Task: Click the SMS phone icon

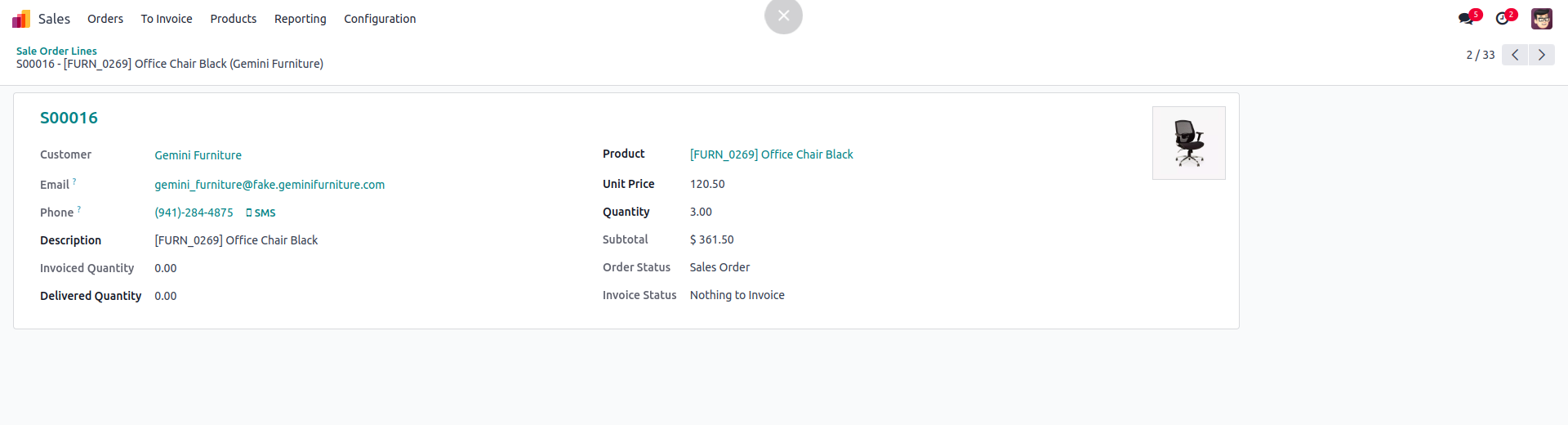Action: (x=249, y=213)
